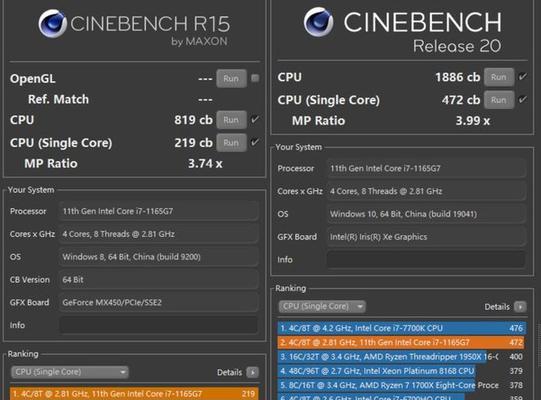Select R20 Processor field i7-1165G7
This screenshot has width=541, height=400.
point(426,168)
